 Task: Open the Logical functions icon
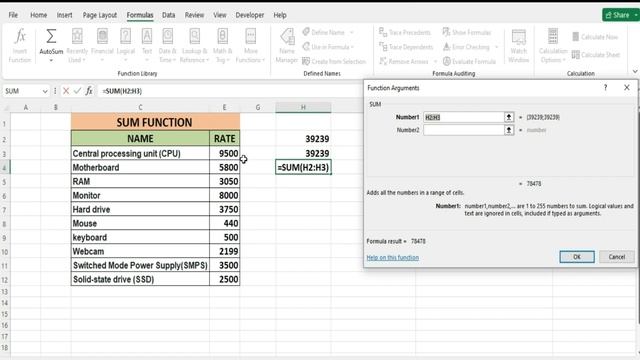(125, 36)
